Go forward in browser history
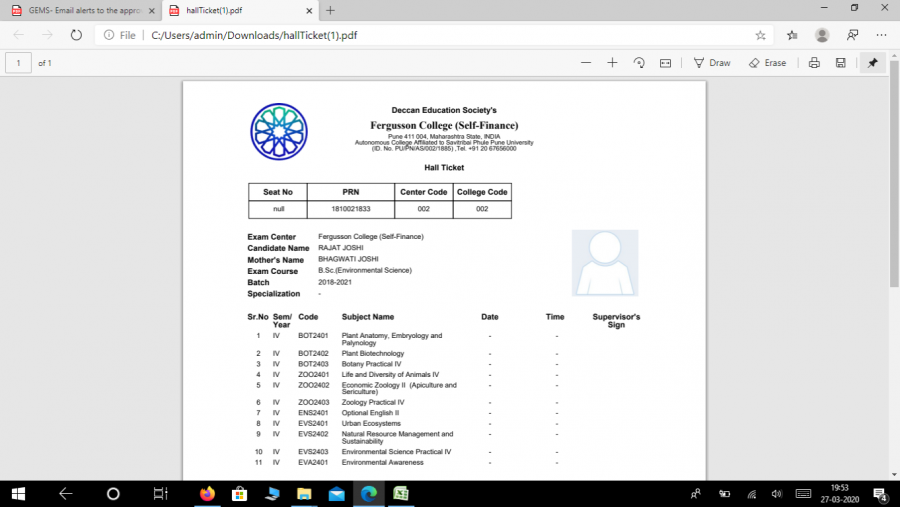Screen dimensions: 900x507 click(x=47, y=35)
